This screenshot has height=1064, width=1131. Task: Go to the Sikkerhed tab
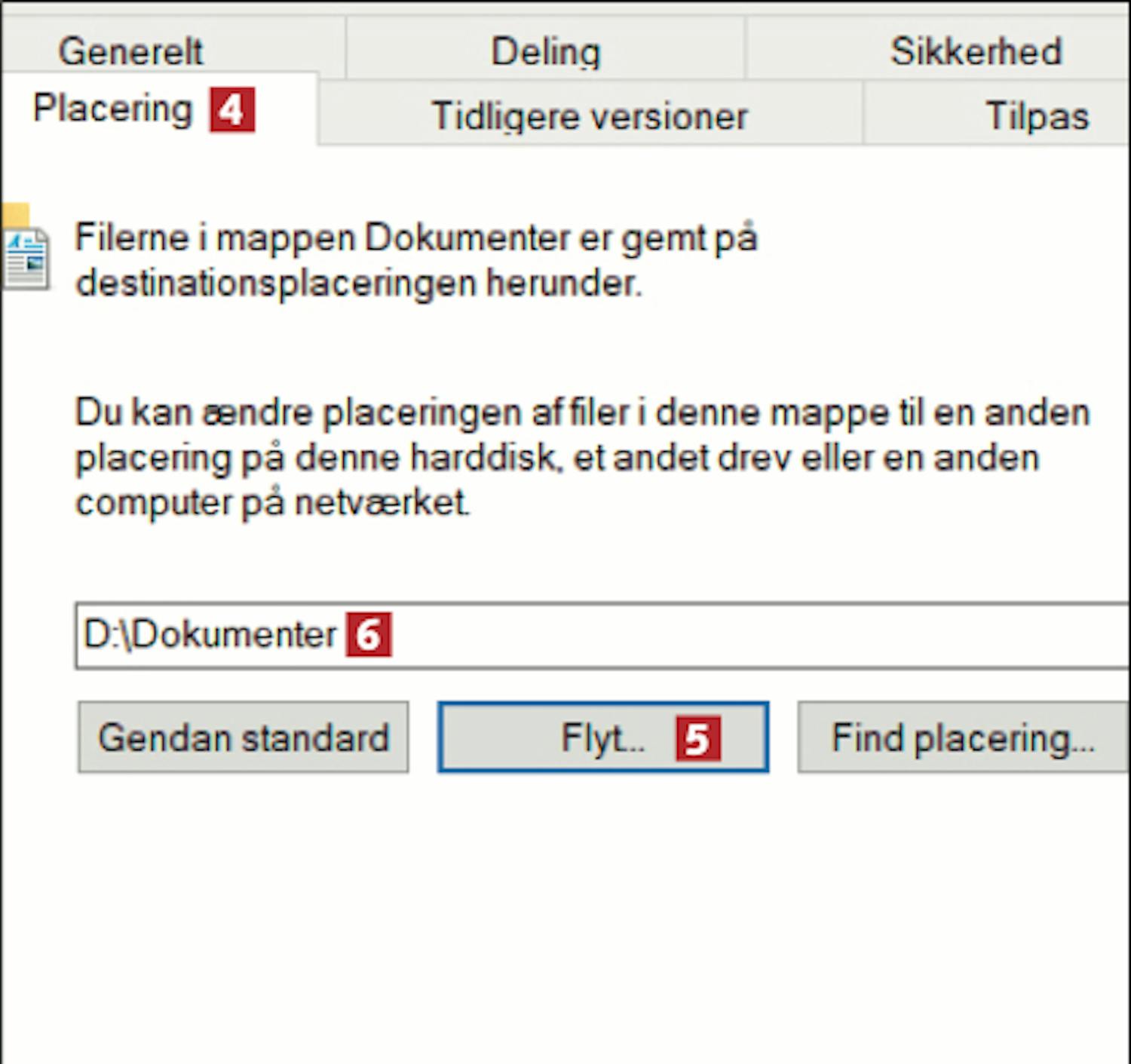tap(975, 51)
